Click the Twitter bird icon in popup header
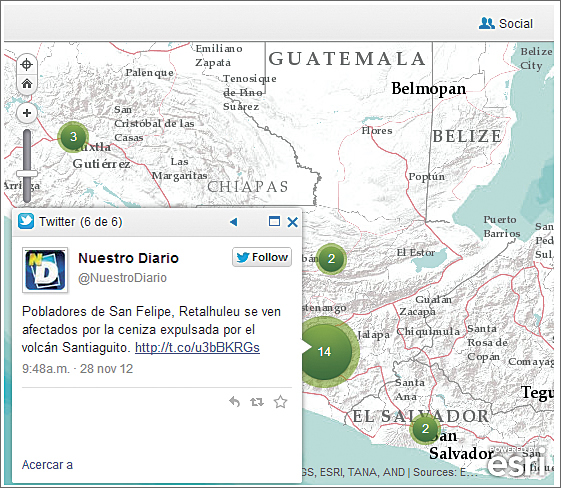Screen dimensions: 561x488 26,221
